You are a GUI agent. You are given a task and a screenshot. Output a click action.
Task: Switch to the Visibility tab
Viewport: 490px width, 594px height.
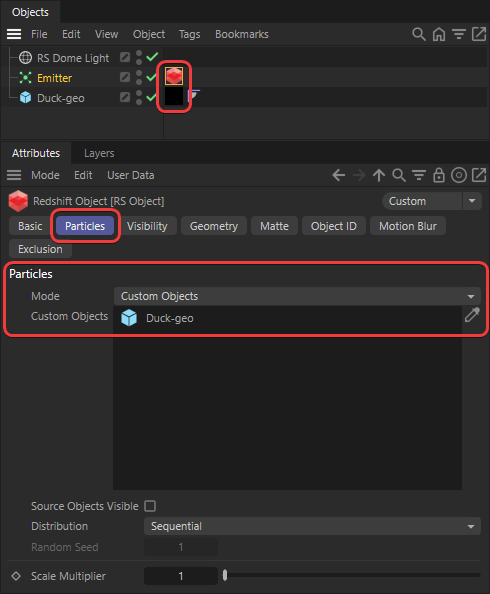(147, 226)
